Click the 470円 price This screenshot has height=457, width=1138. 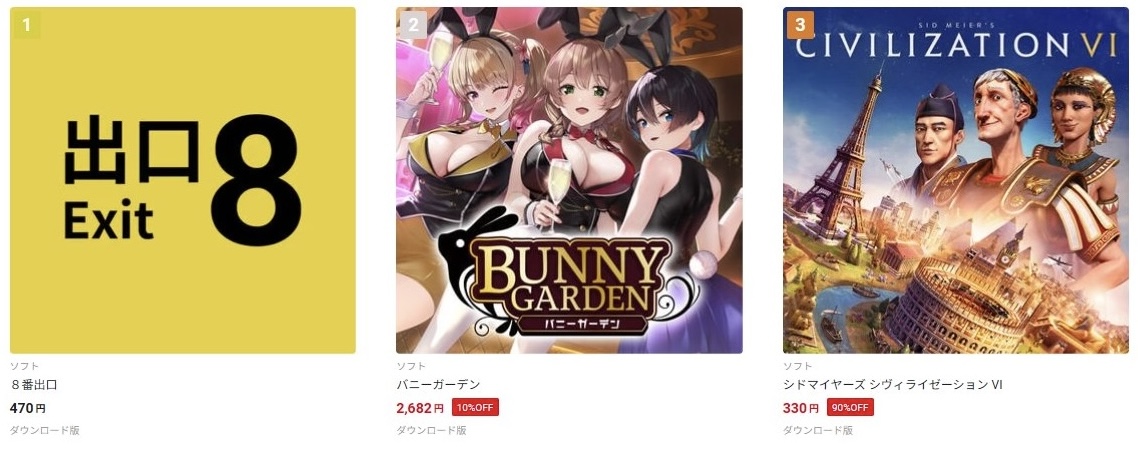coord(28,408)
